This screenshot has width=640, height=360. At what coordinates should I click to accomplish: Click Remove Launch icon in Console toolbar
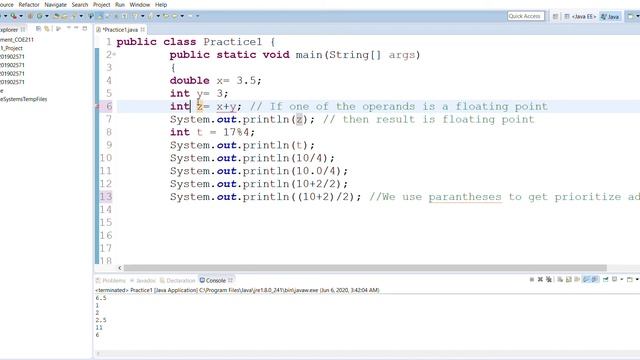(540, 280)
